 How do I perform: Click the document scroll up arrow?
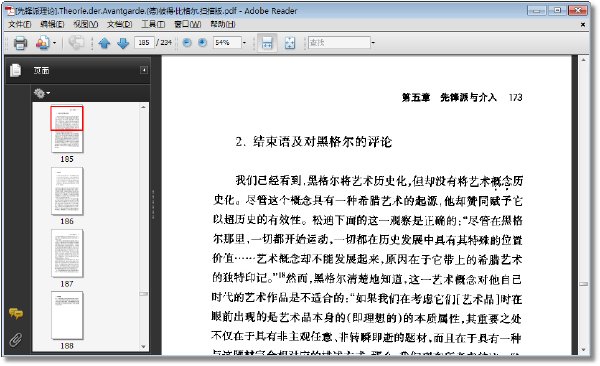pyautogui.click(x=584, y=60)
